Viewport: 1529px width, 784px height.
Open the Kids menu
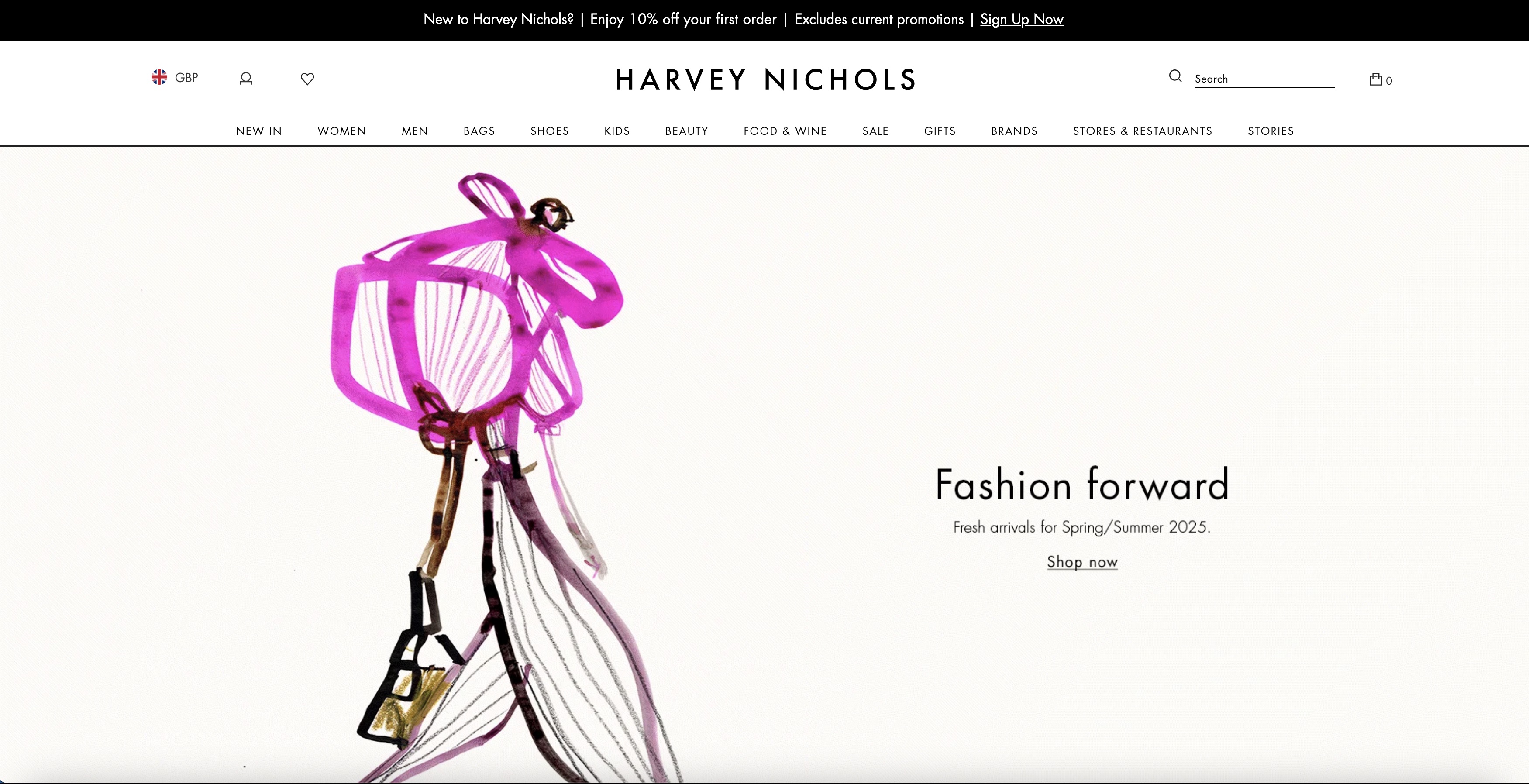616,131
